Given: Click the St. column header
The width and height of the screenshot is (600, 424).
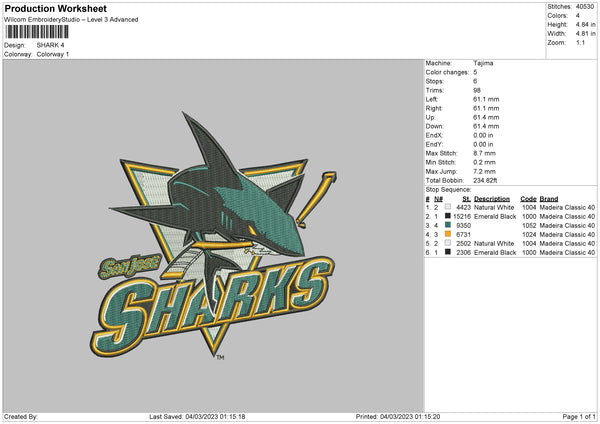Looking at the screenshot, I should coord(466,198).
